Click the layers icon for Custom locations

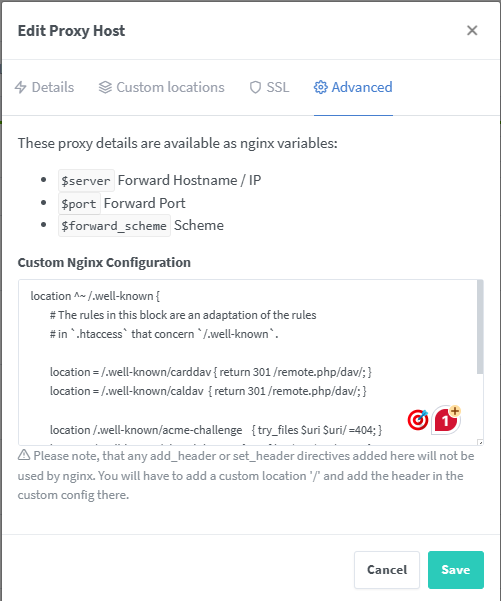coord(105,87)
